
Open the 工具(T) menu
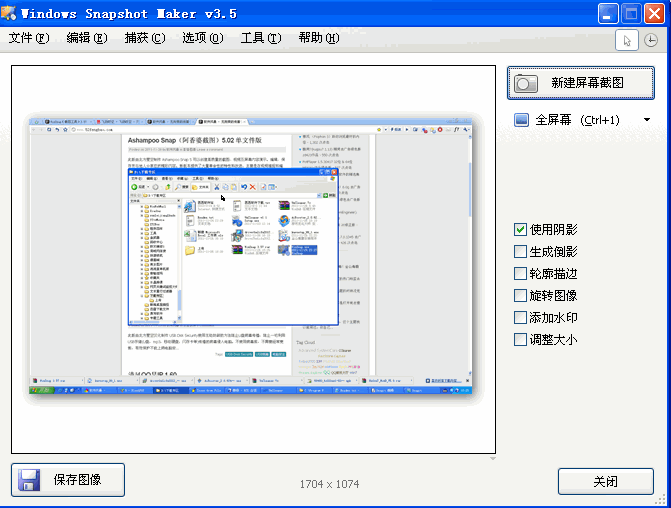coord(261,38)
